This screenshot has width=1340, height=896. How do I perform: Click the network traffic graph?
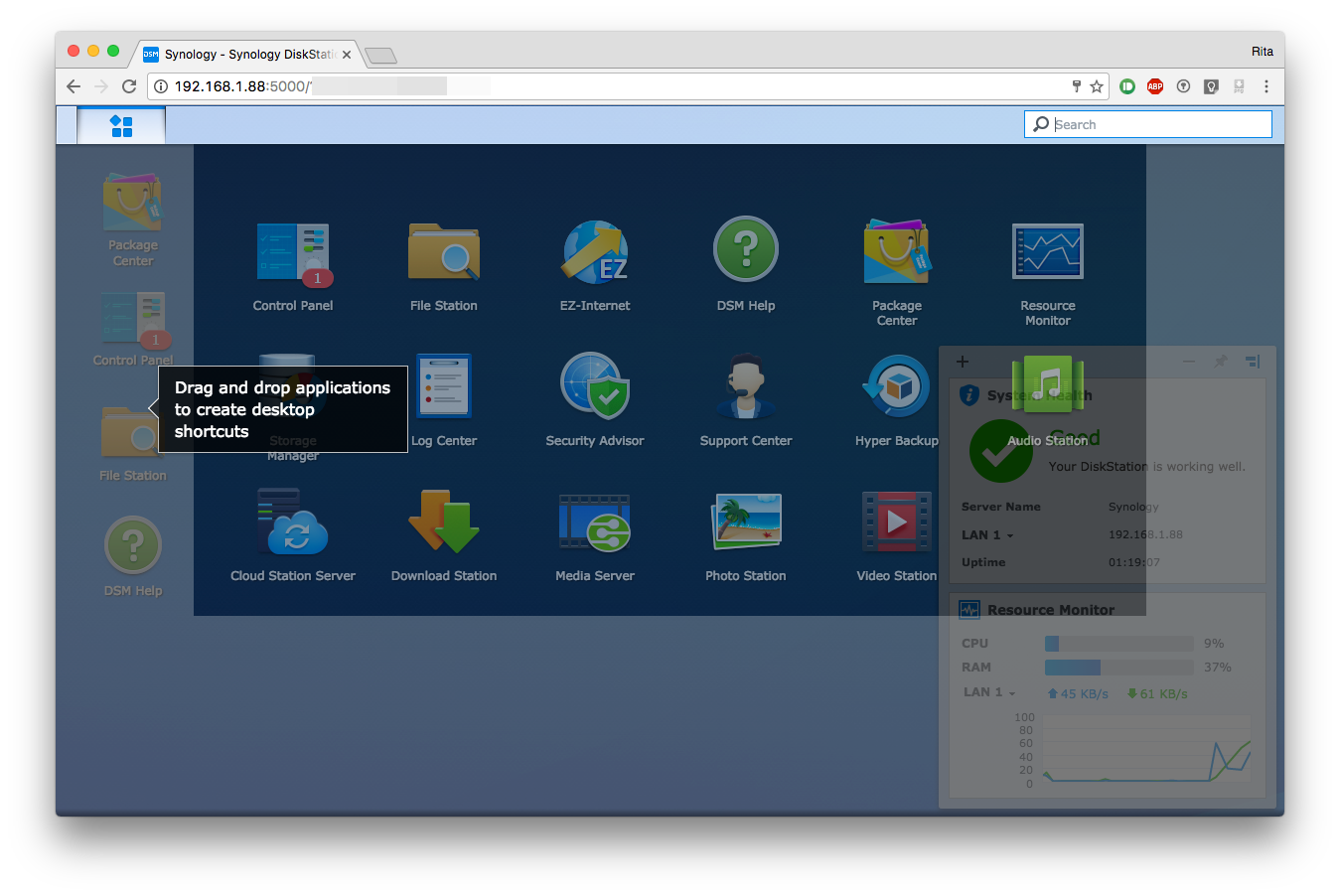tap(1145, 751)
